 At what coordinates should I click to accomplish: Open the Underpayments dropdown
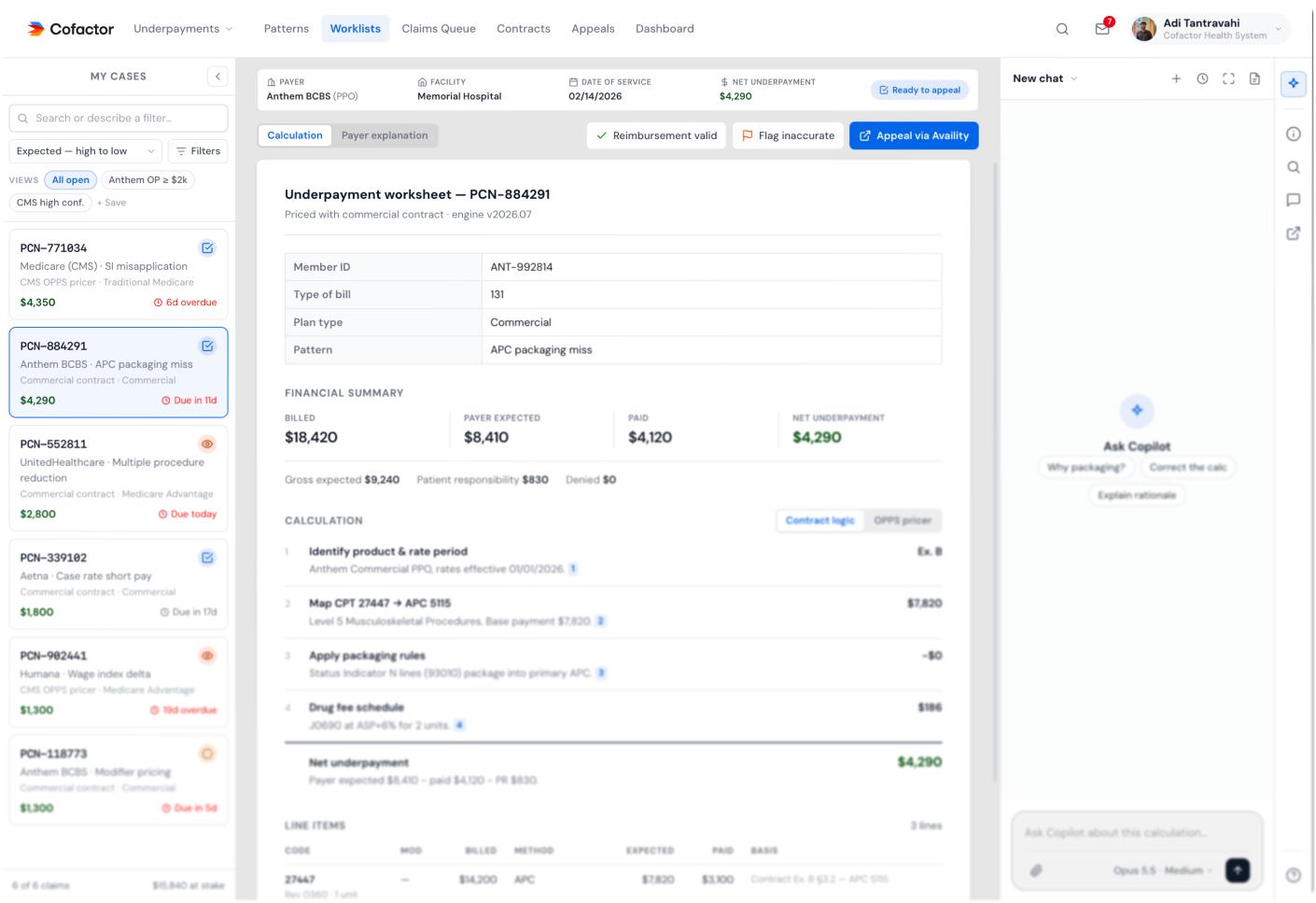coord(183,29)
